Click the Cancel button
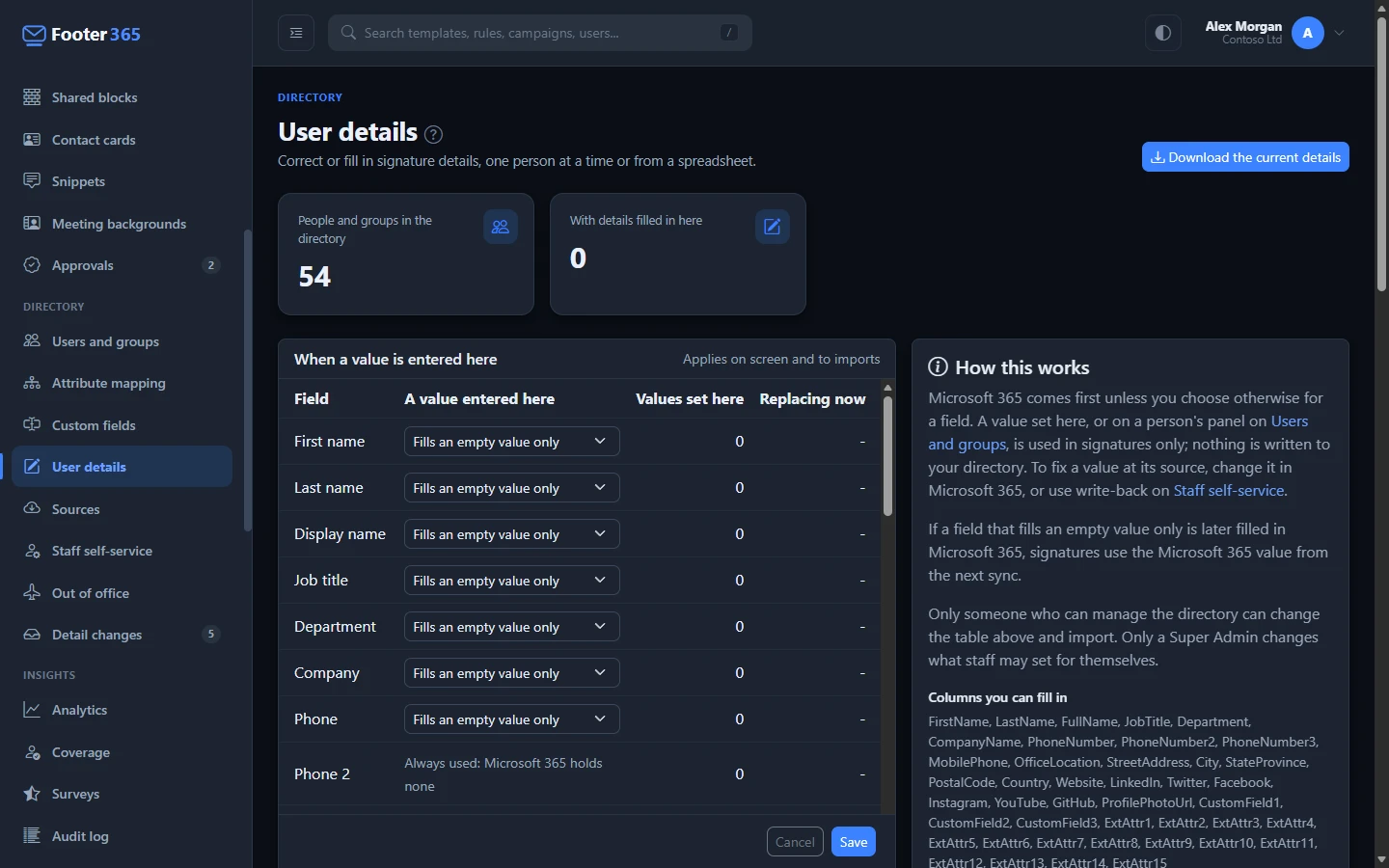 [795, 842]
